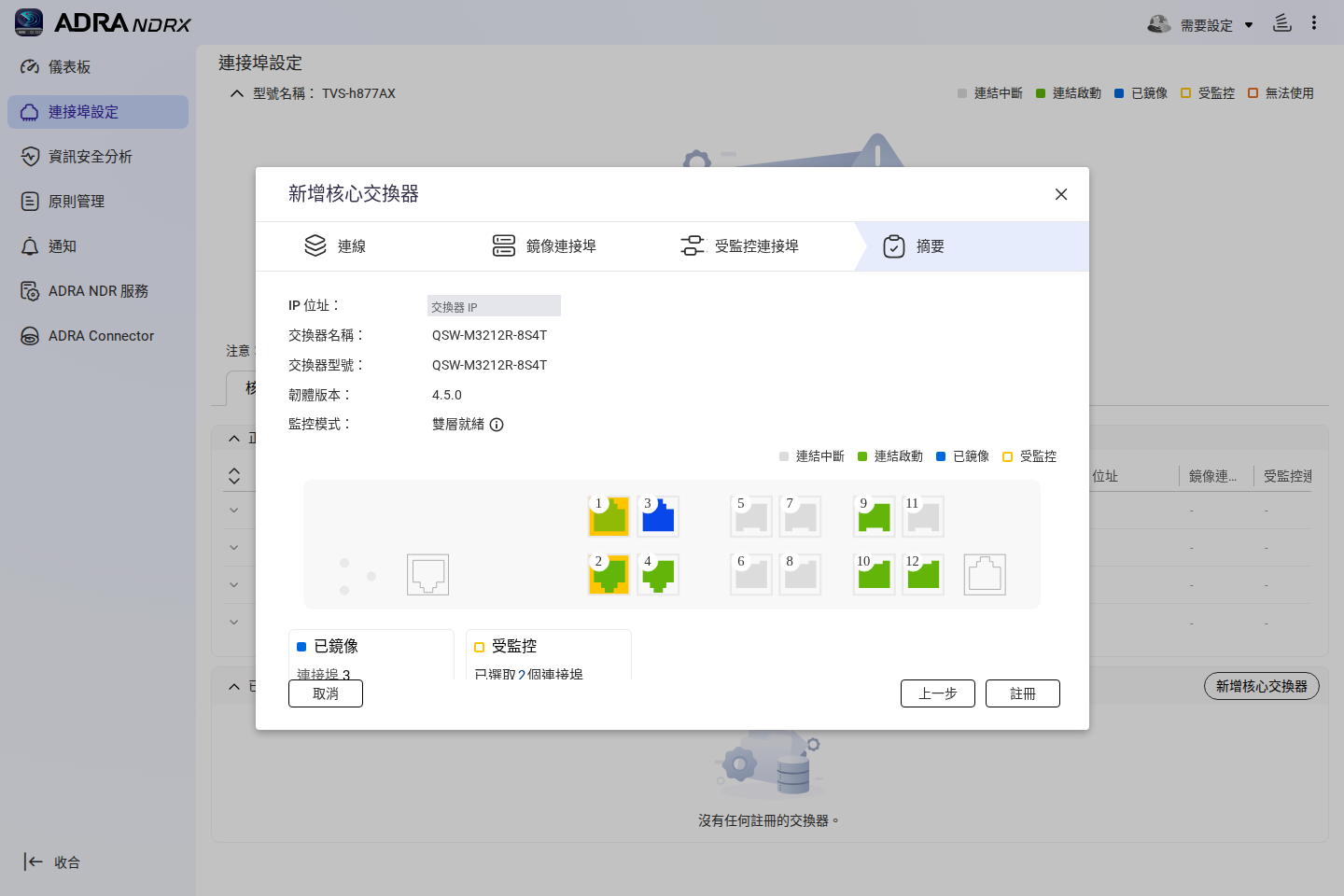Click the RJ45 management port on left
The width and height of the screenshot is (1344, 896).
pos(428,574)
